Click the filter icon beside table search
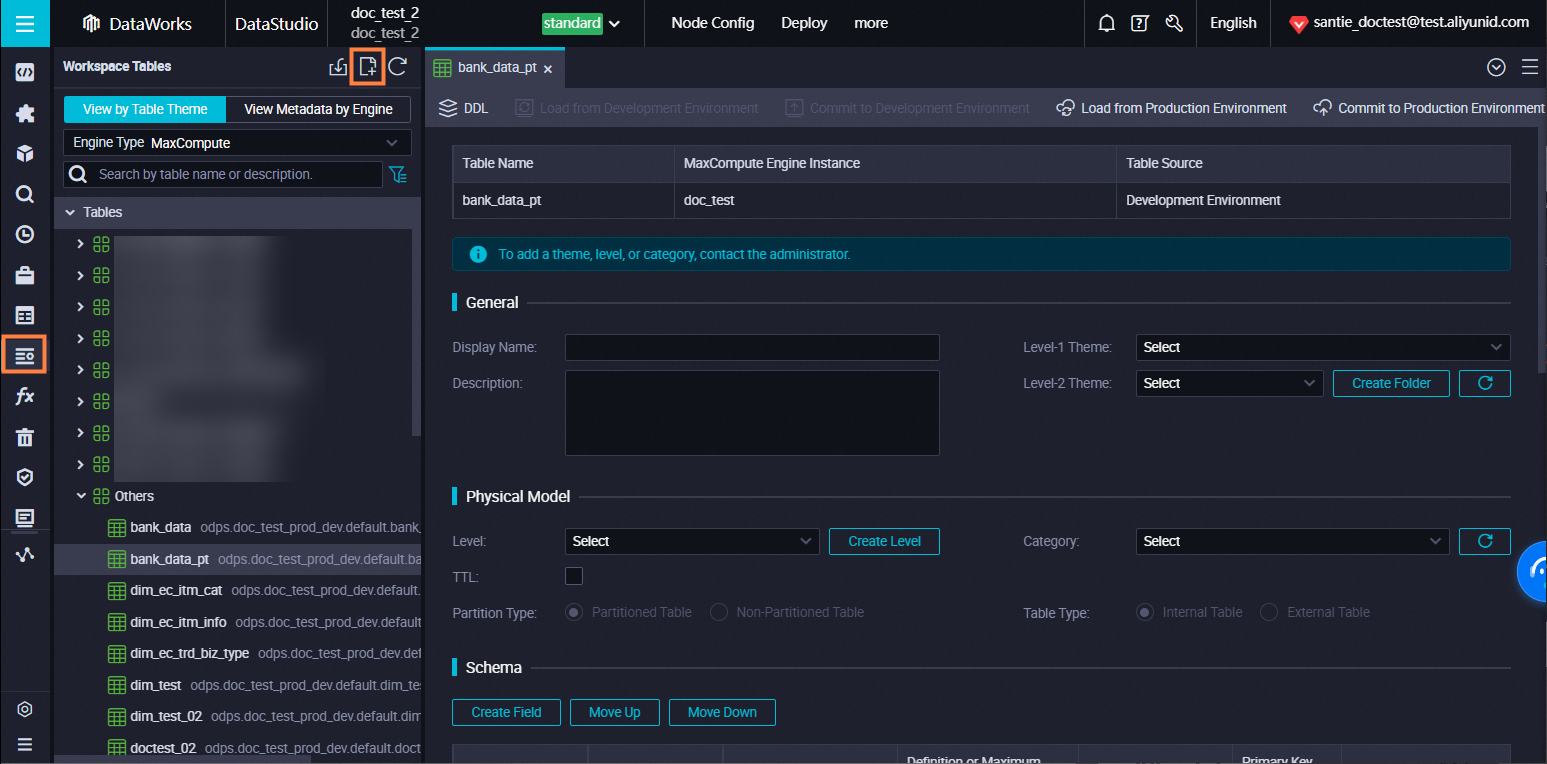1547x764 pixels. click(x=398, y=175)
